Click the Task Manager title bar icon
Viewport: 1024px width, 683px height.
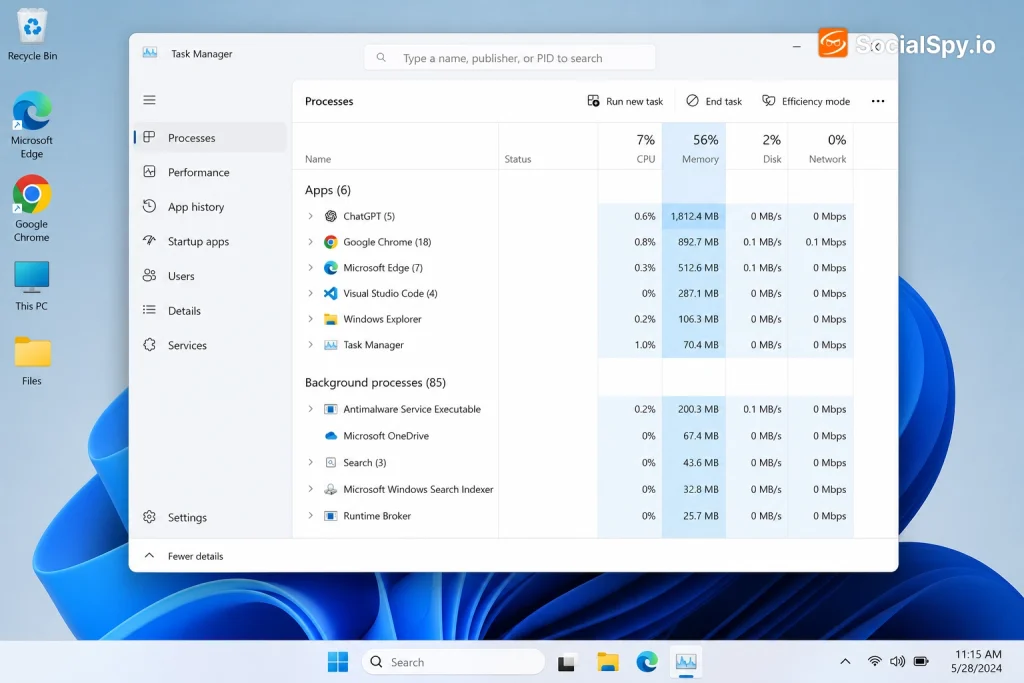point(150,53)
